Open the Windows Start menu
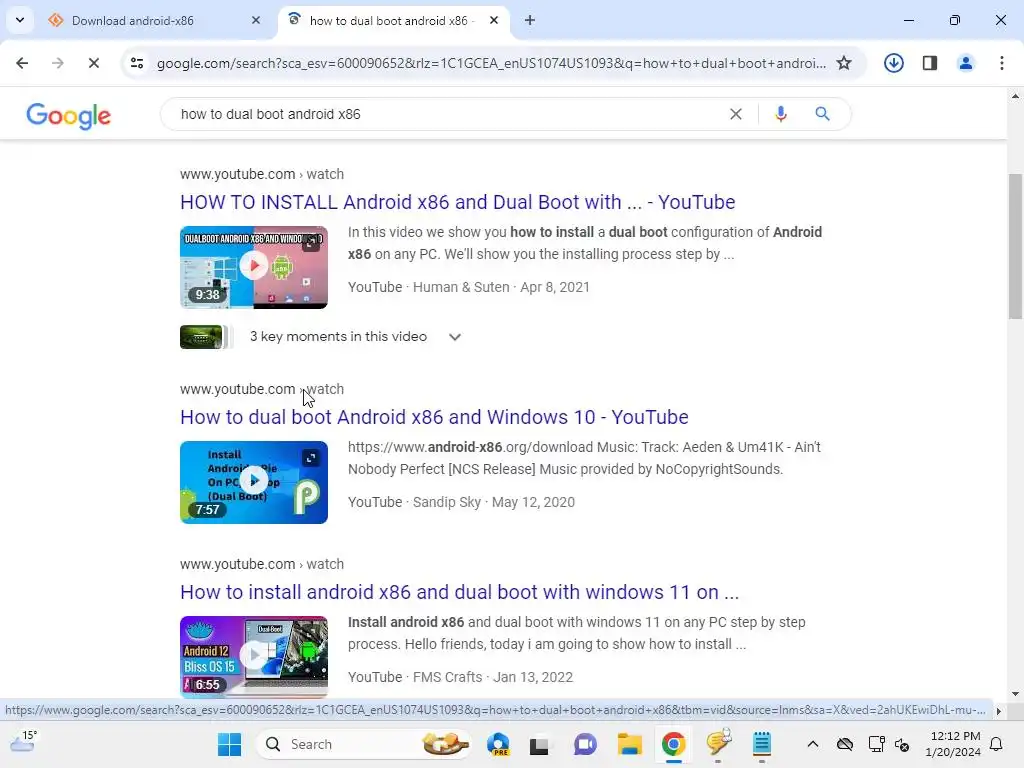The height and width of the screenshot is (768, 1024). [x=229, y=744]
